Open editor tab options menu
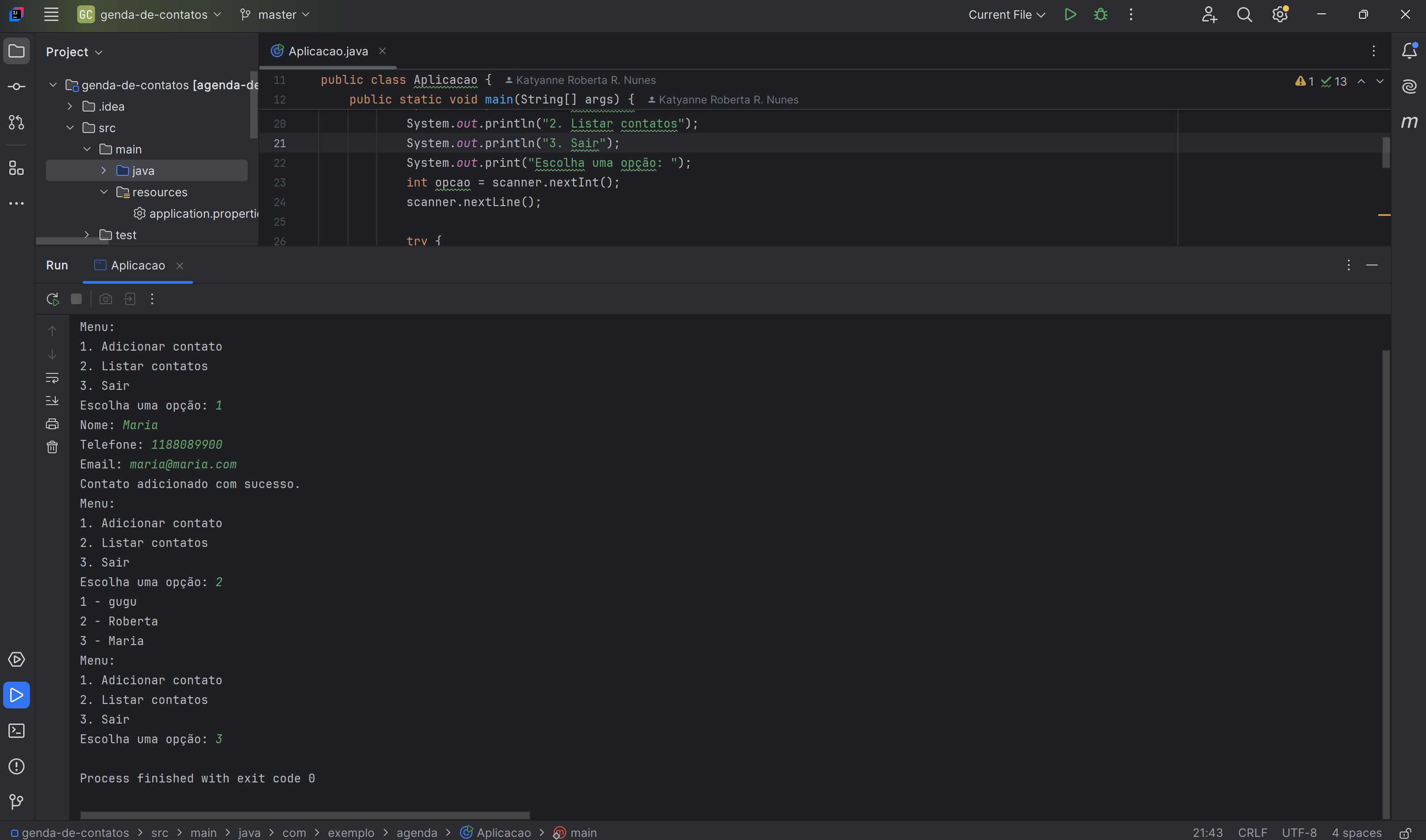The width and height of the screenshot is (1426, 840). (x=1373, y=51)
